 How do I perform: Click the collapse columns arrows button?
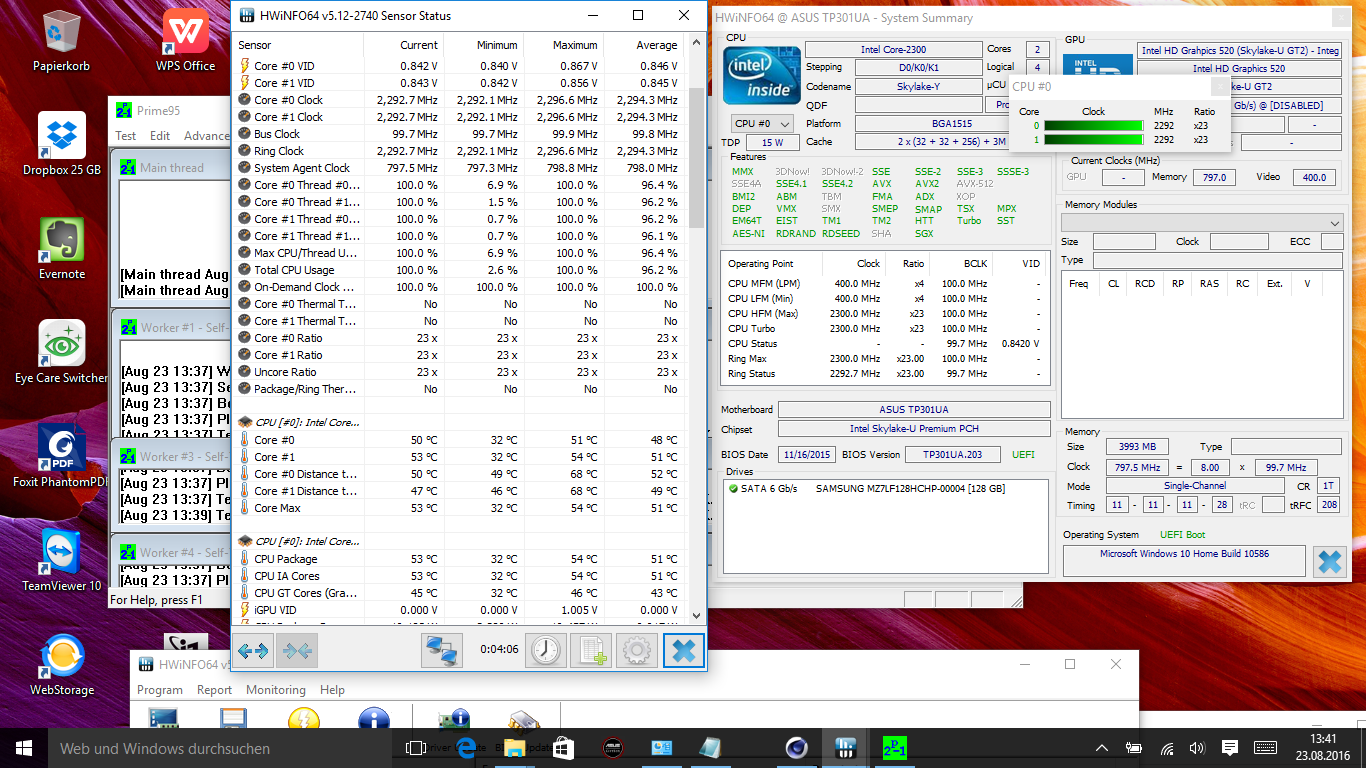click(x=298, y=651)
